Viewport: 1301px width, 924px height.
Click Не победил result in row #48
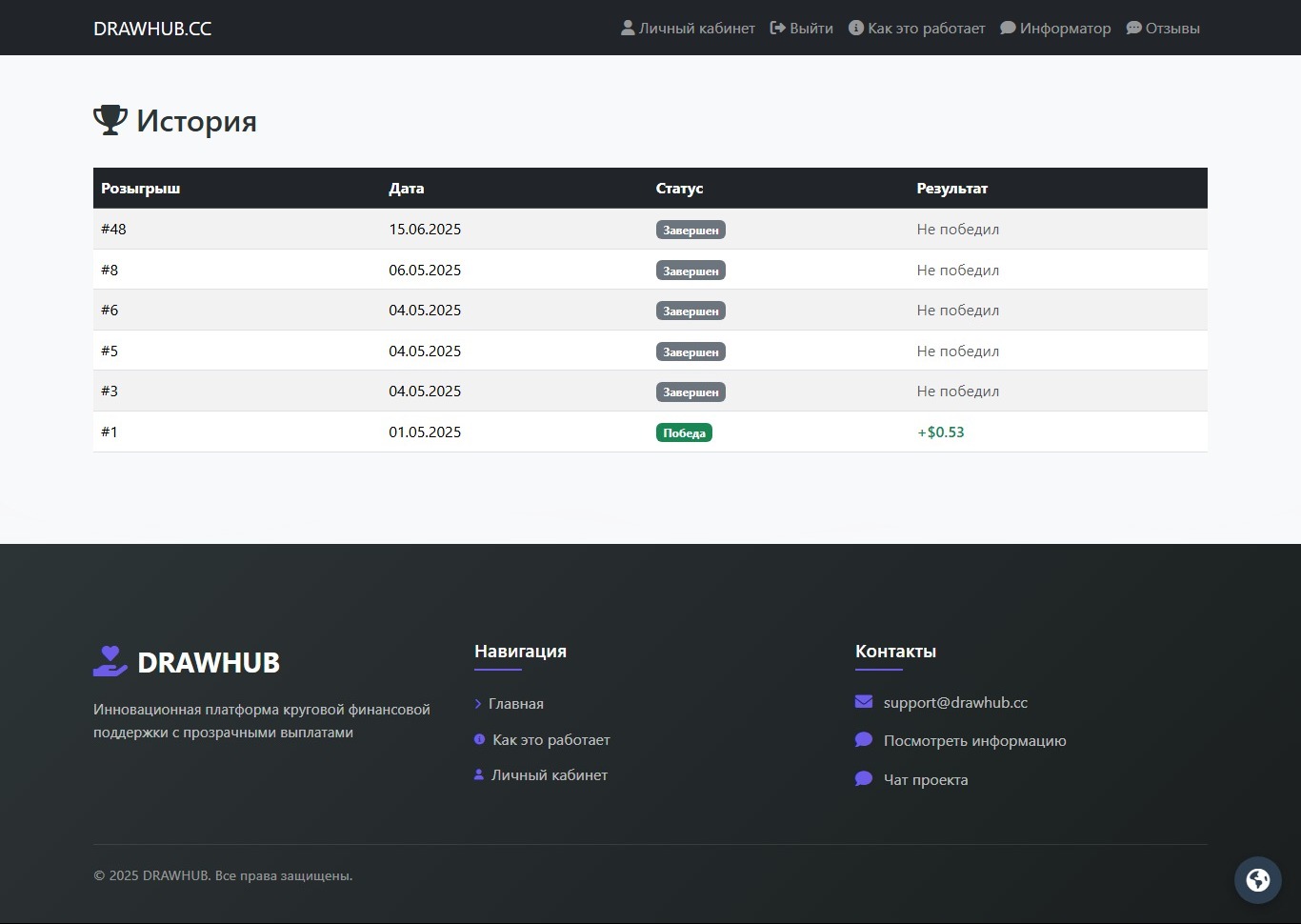tap(958, 229)
